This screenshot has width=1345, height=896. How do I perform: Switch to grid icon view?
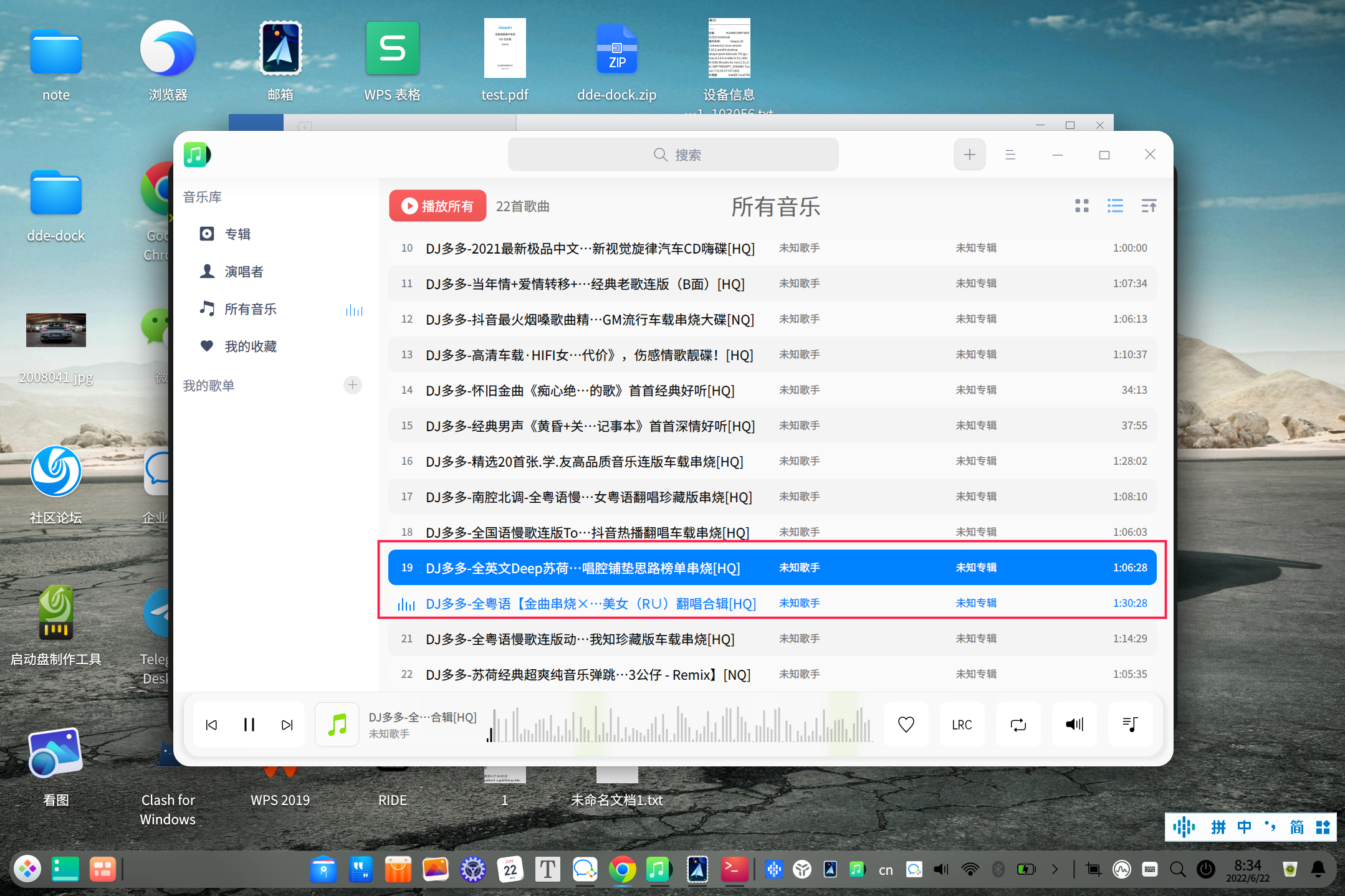click(x=1082, y=206)
